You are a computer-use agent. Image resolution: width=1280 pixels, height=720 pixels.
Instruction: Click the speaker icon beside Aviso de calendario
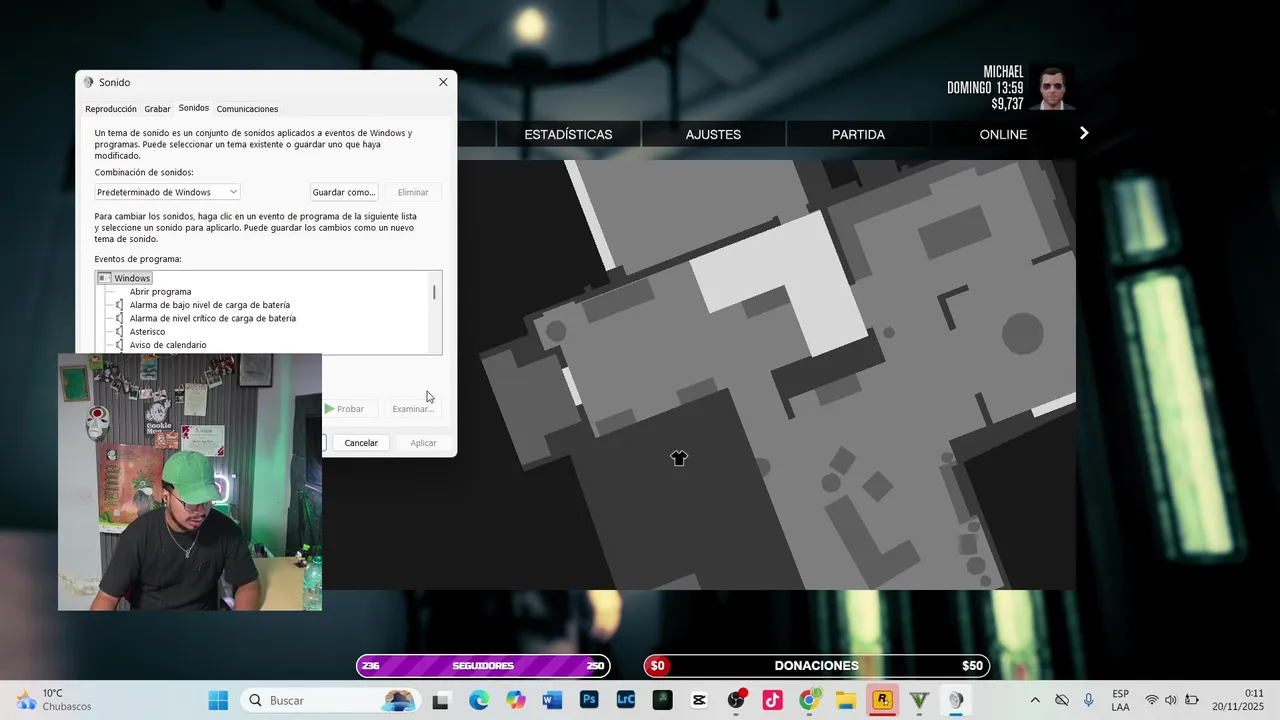[x=120, y=345]
